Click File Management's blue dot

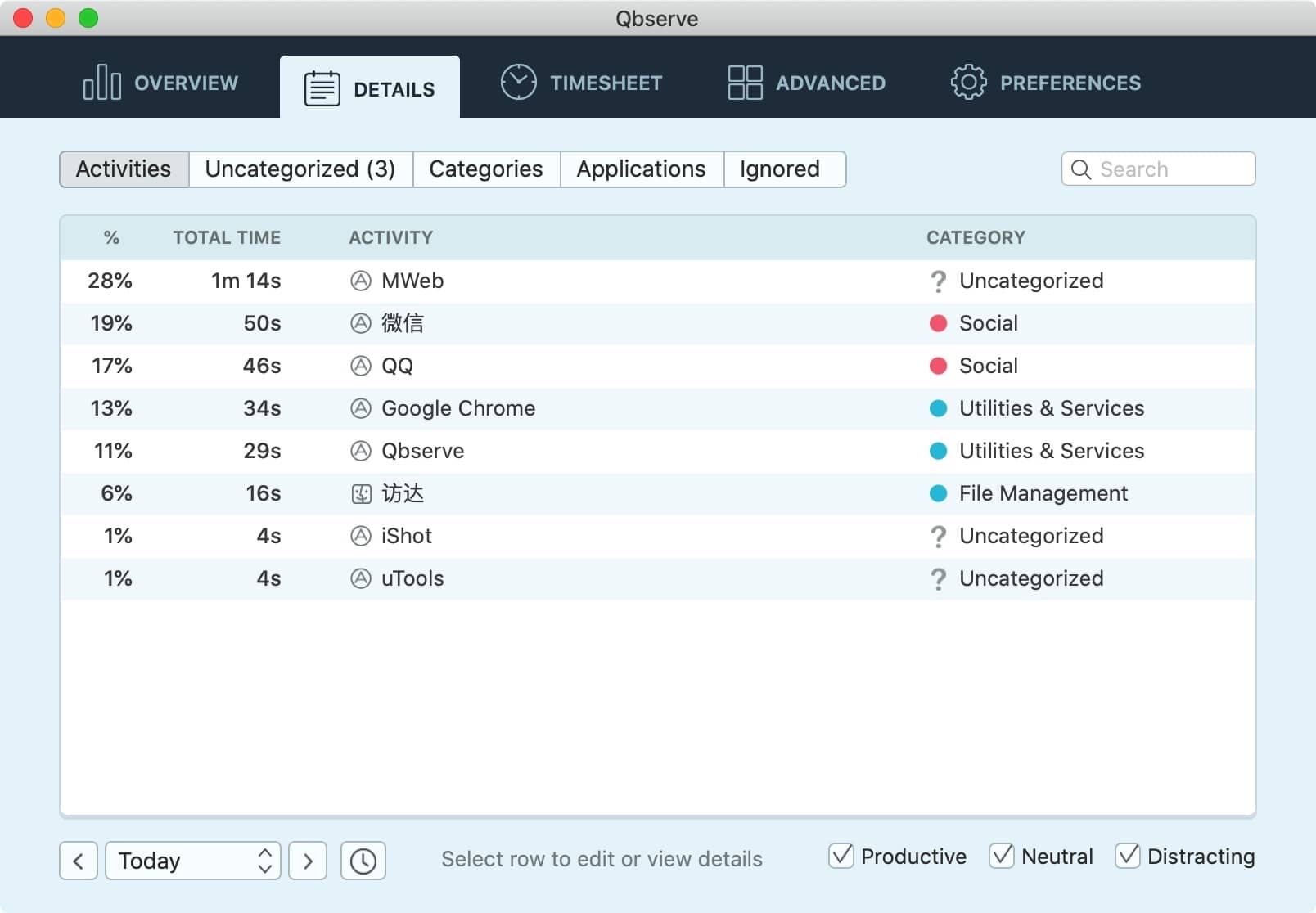pos(939,493)
